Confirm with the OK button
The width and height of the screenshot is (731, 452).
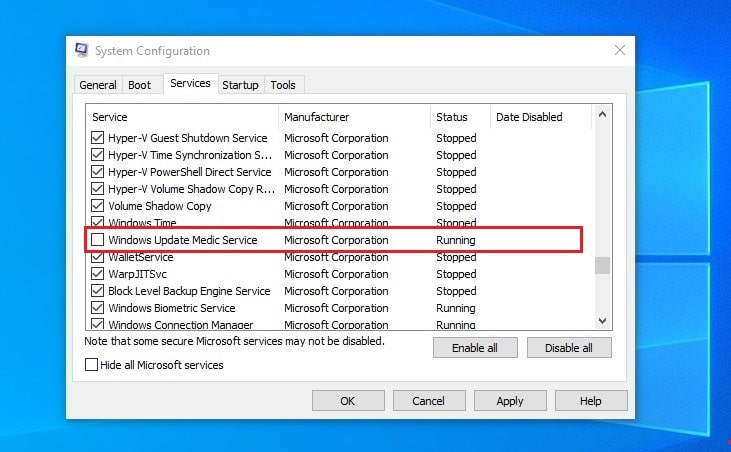(348, 401)
